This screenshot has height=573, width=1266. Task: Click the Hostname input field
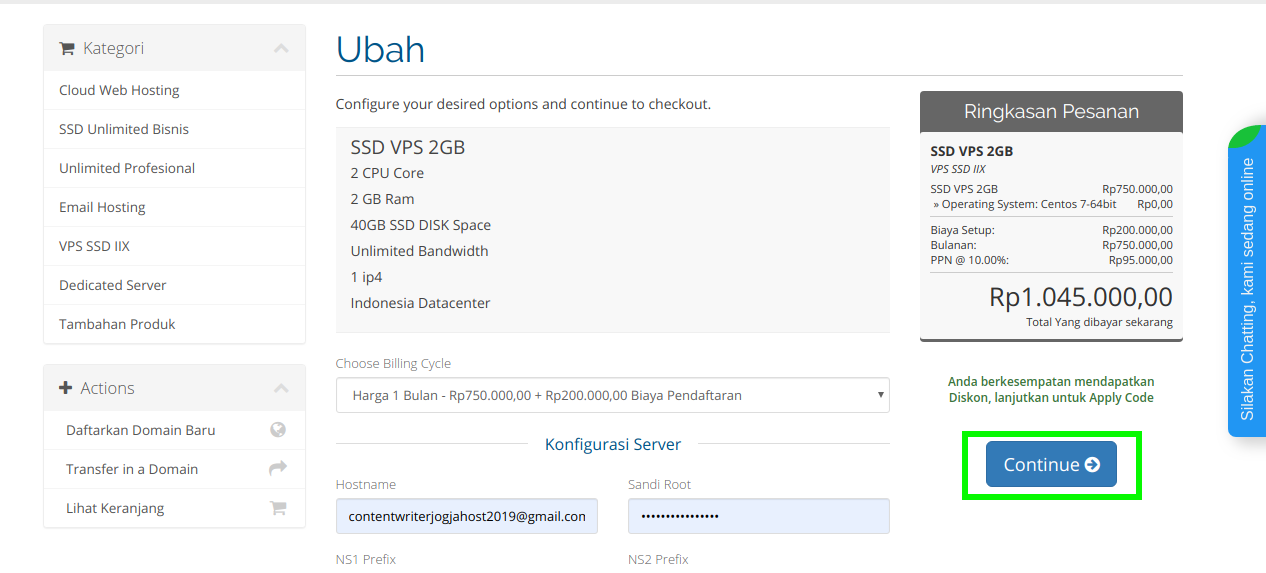coord(466,516)
